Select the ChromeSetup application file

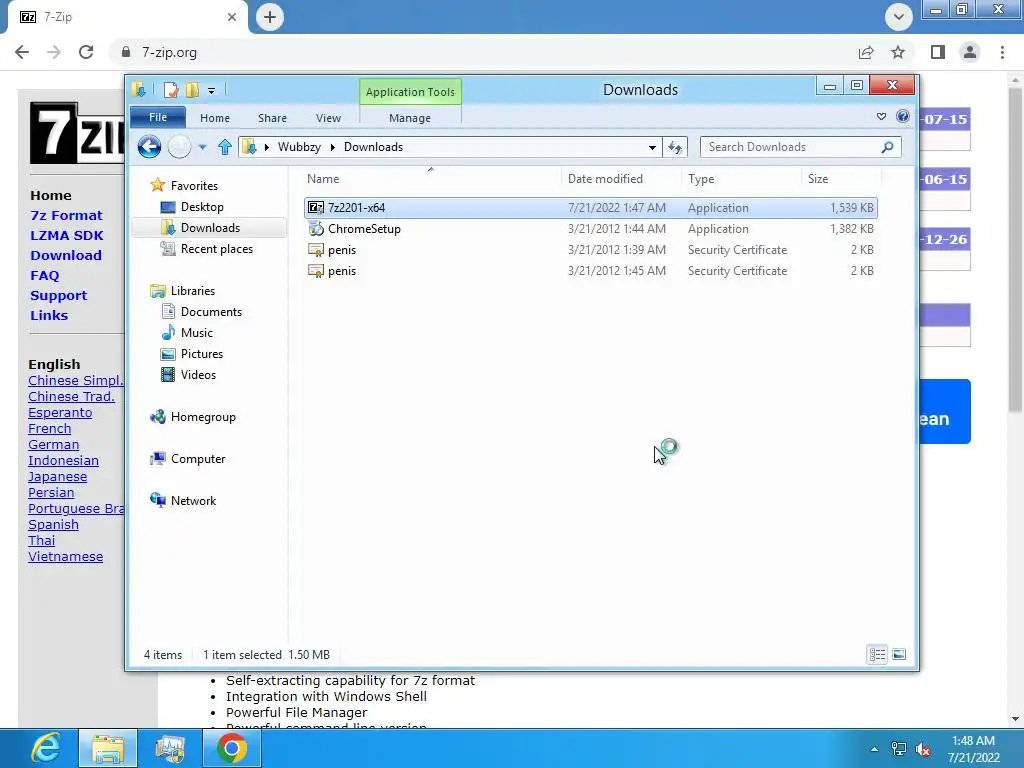pos(591,229)
